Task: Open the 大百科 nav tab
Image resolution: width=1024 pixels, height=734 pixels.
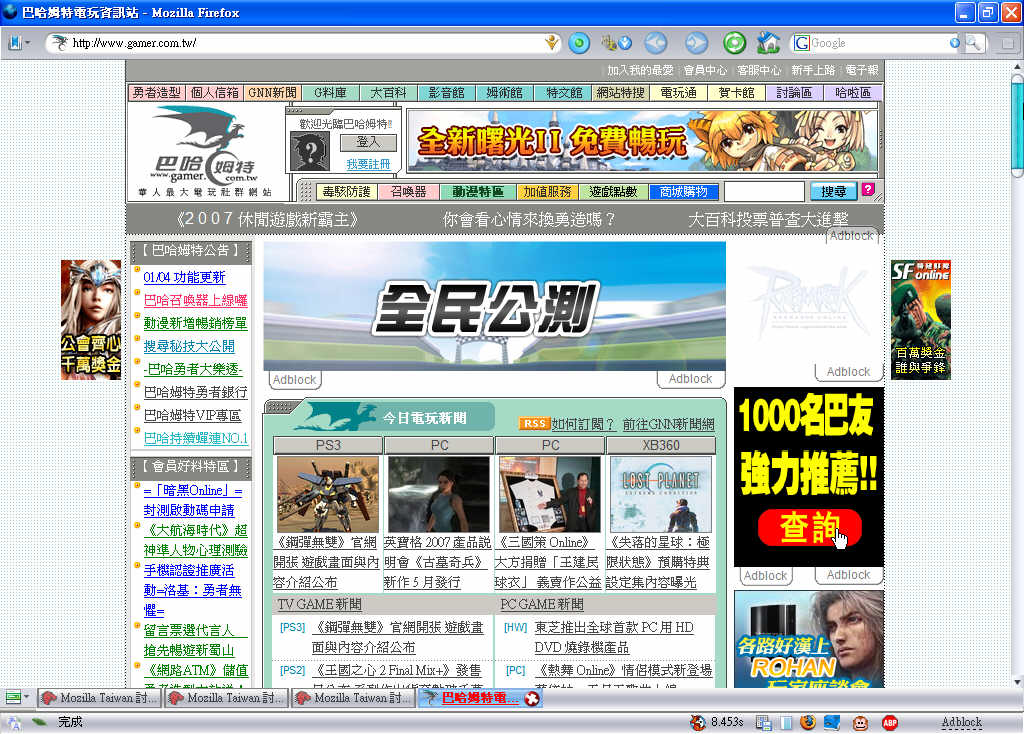Action: click(389, 93)
